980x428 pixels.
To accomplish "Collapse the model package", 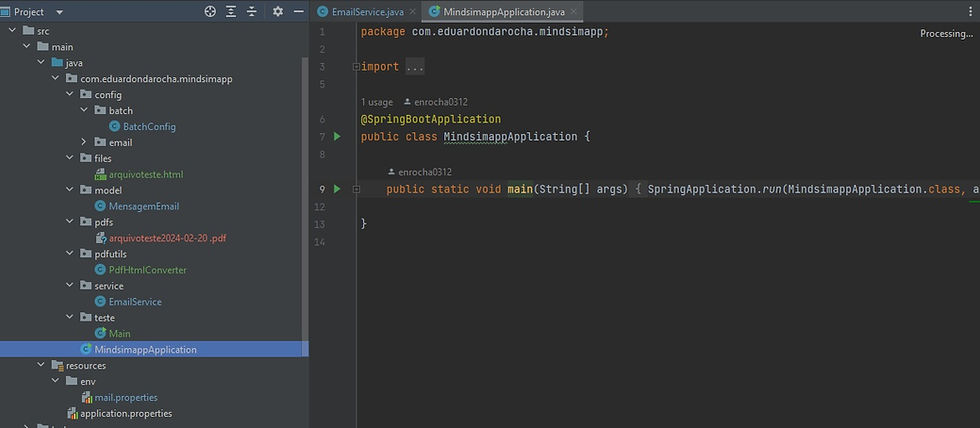I will (70, 190).
